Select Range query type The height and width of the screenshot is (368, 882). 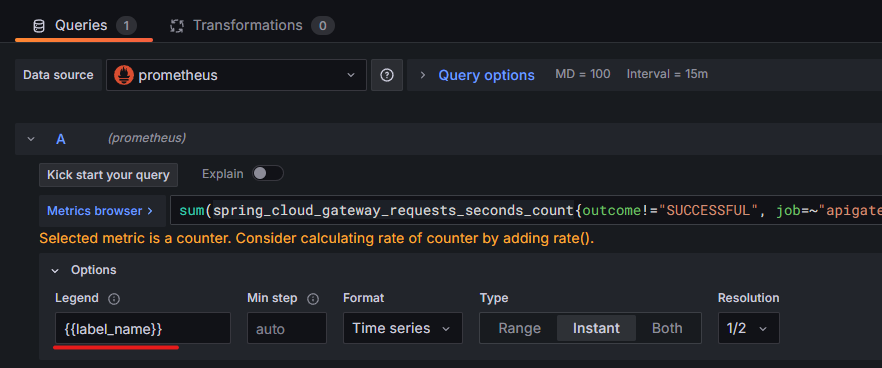[x=519, y=328]
